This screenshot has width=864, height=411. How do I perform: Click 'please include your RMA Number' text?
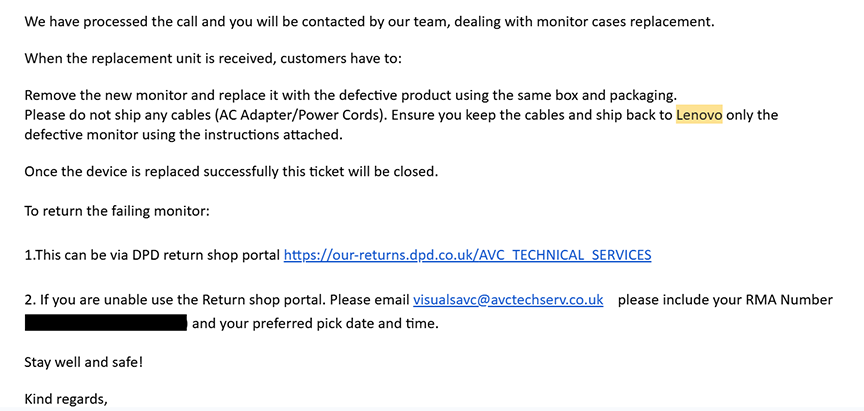click(725, 300)
